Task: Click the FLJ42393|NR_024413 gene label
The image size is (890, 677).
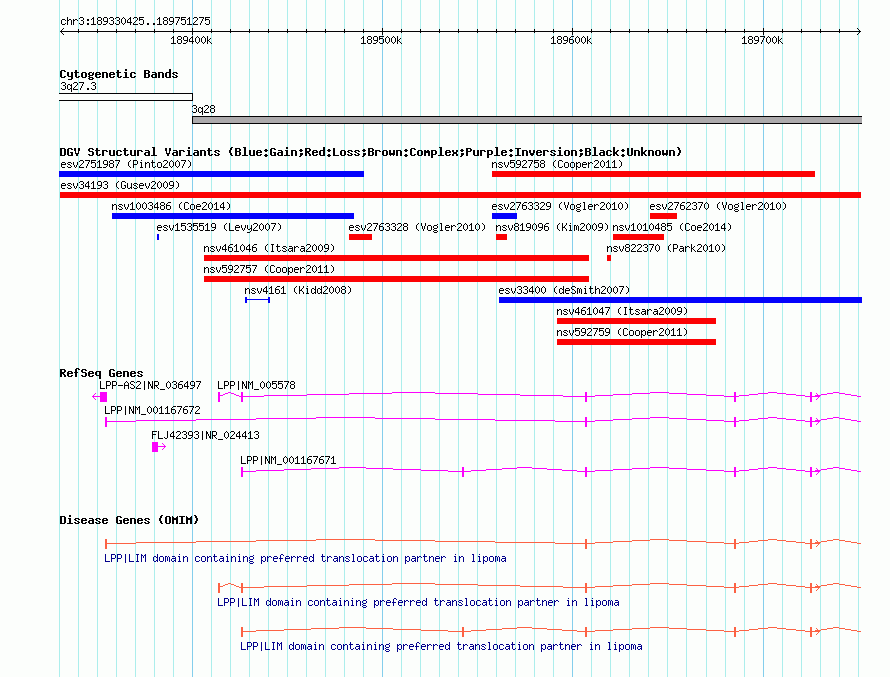Action: point(205,435)
